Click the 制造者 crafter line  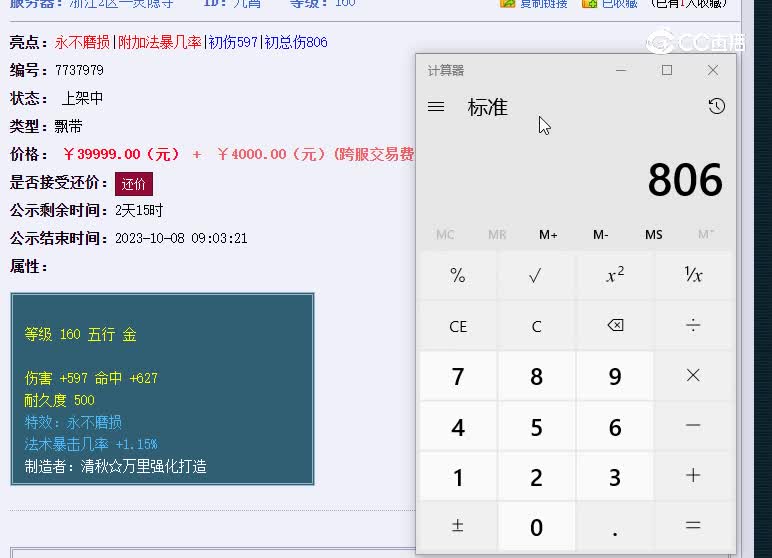click(x=116, y=466)
